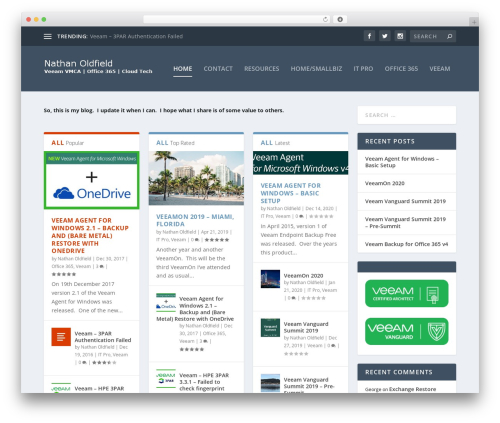The image size is (500, 423).
Task: Visit the Facebook social icon
Action: point(369,36)
